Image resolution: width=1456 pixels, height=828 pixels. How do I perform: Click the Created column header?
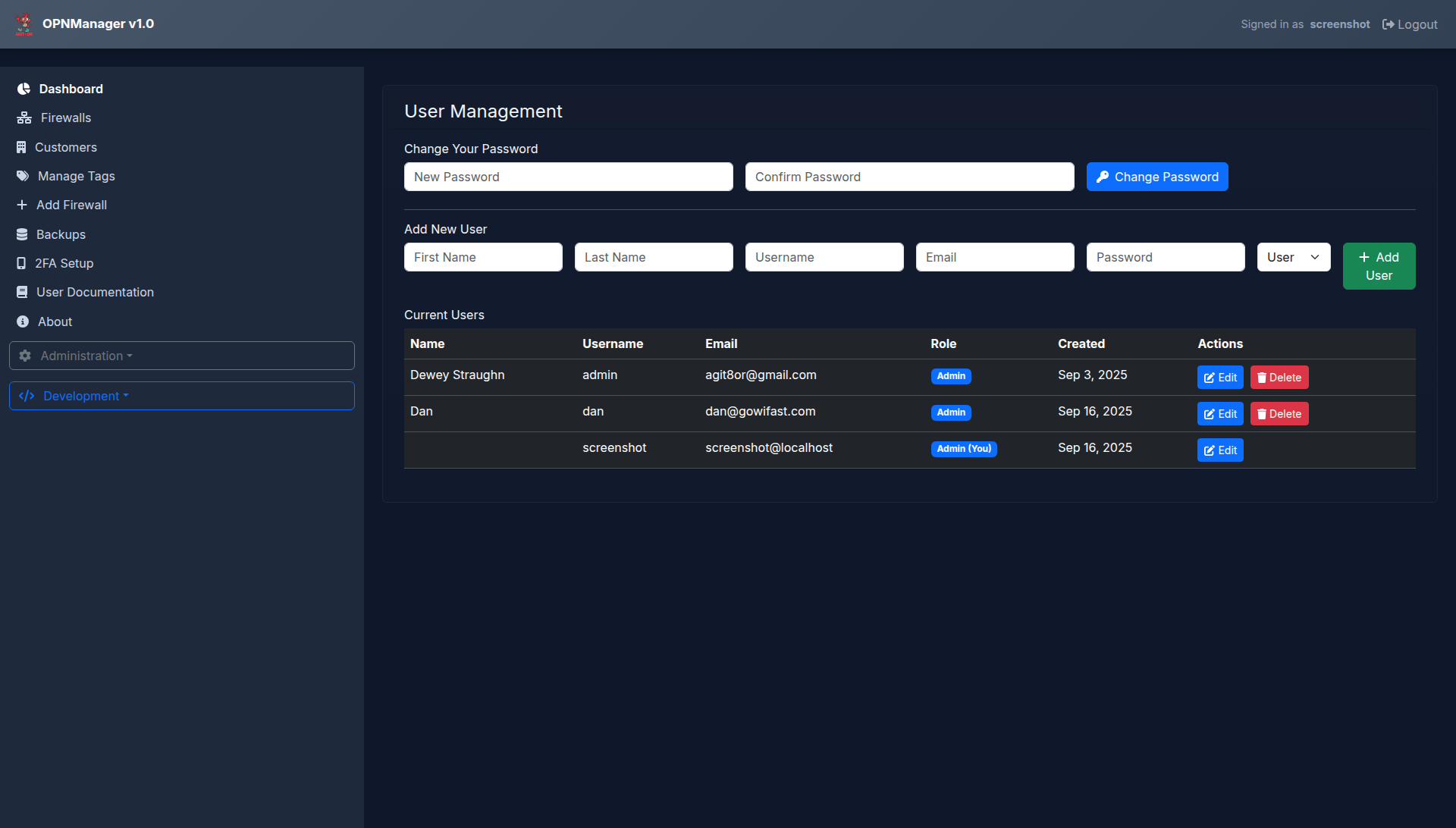1081,343
